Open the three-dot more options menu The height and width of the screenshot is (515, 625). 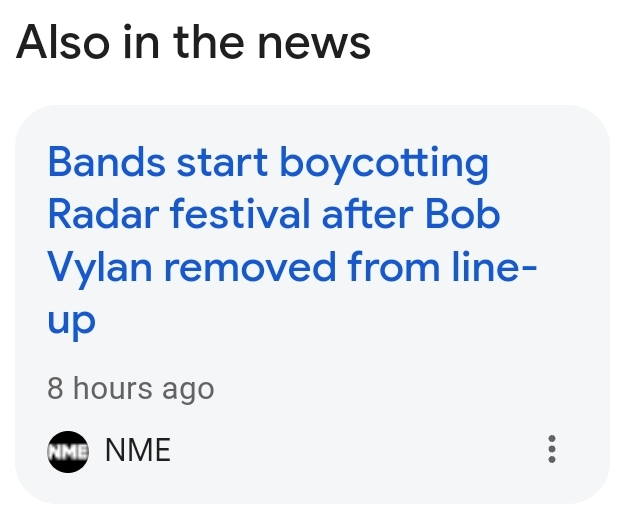[552, 449]
